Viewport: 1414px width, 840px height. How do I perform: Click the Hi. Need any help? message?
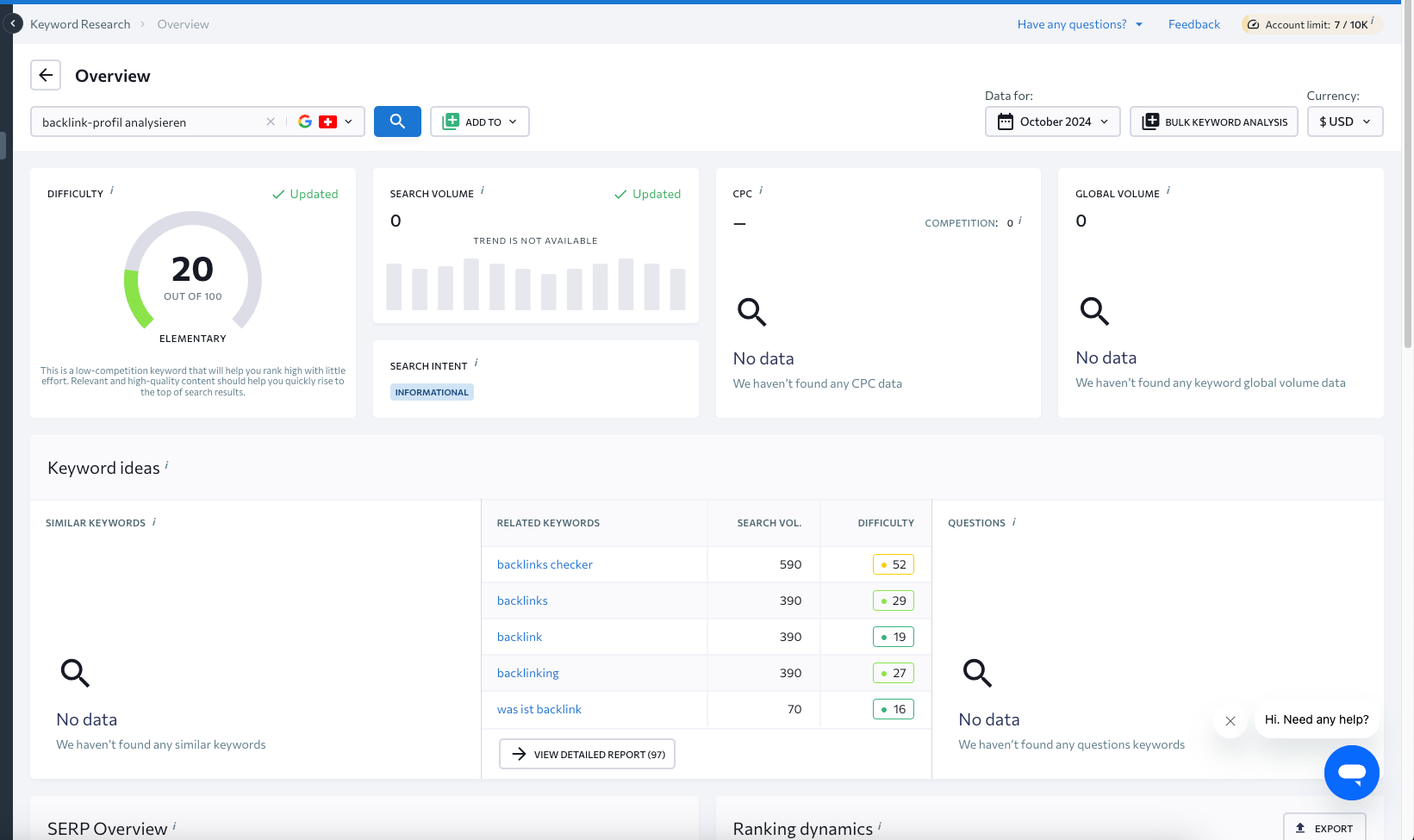click(x=1317, y=719)
